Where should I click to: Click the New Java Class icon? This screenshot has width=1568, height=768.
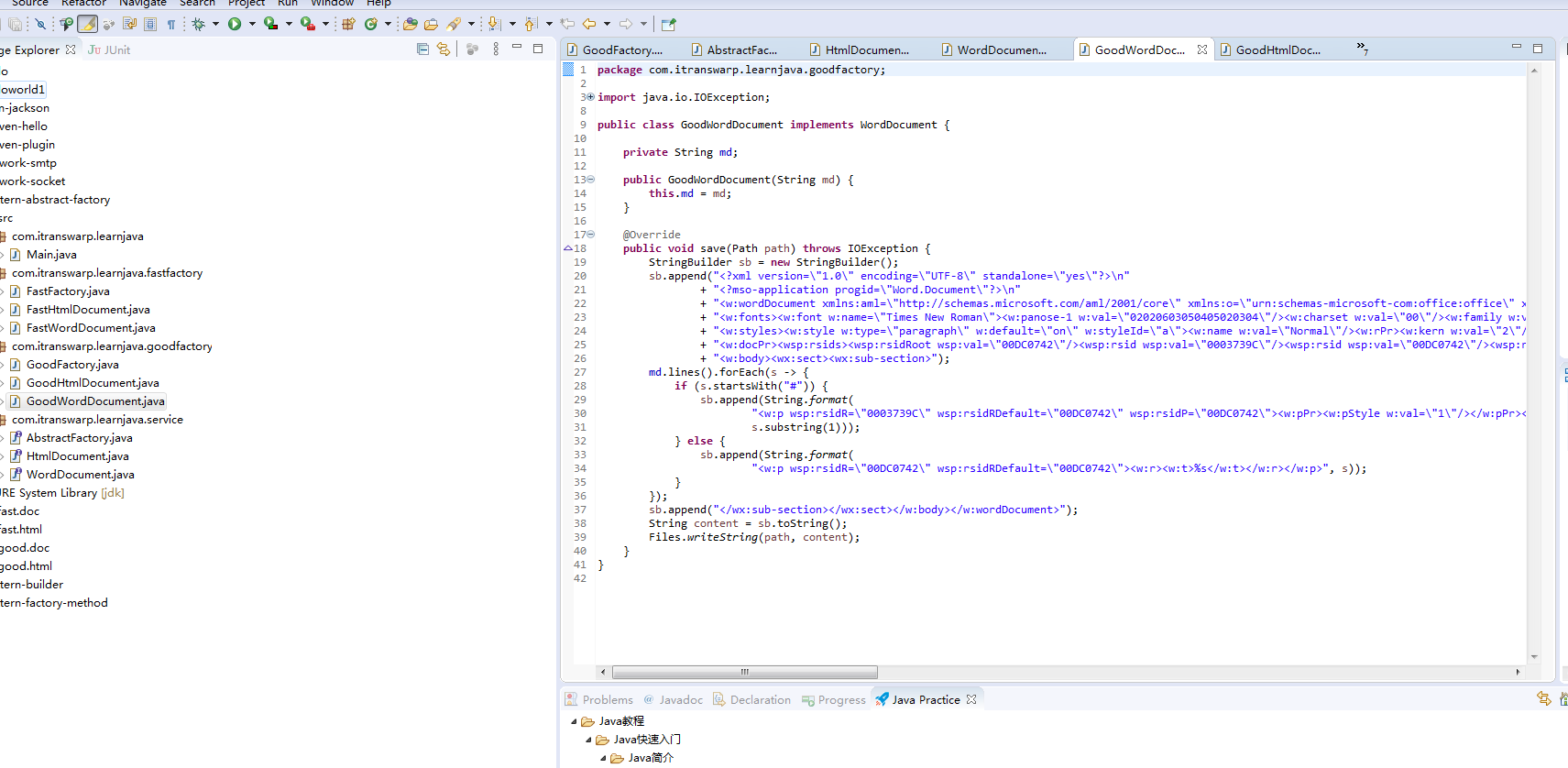coord(371,24)
